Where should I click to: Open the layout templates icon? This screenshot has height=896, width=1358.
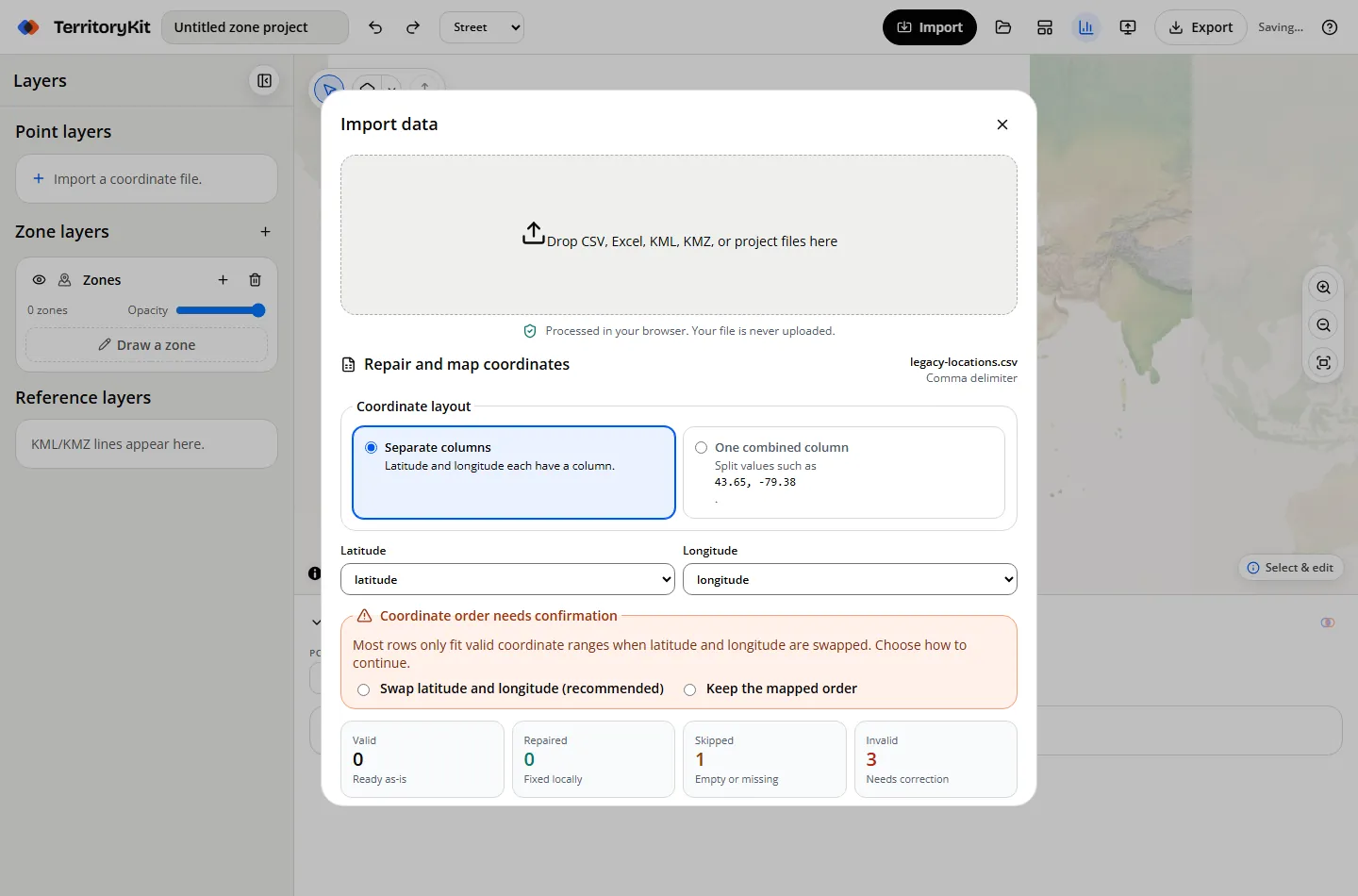pos(1045,27)
